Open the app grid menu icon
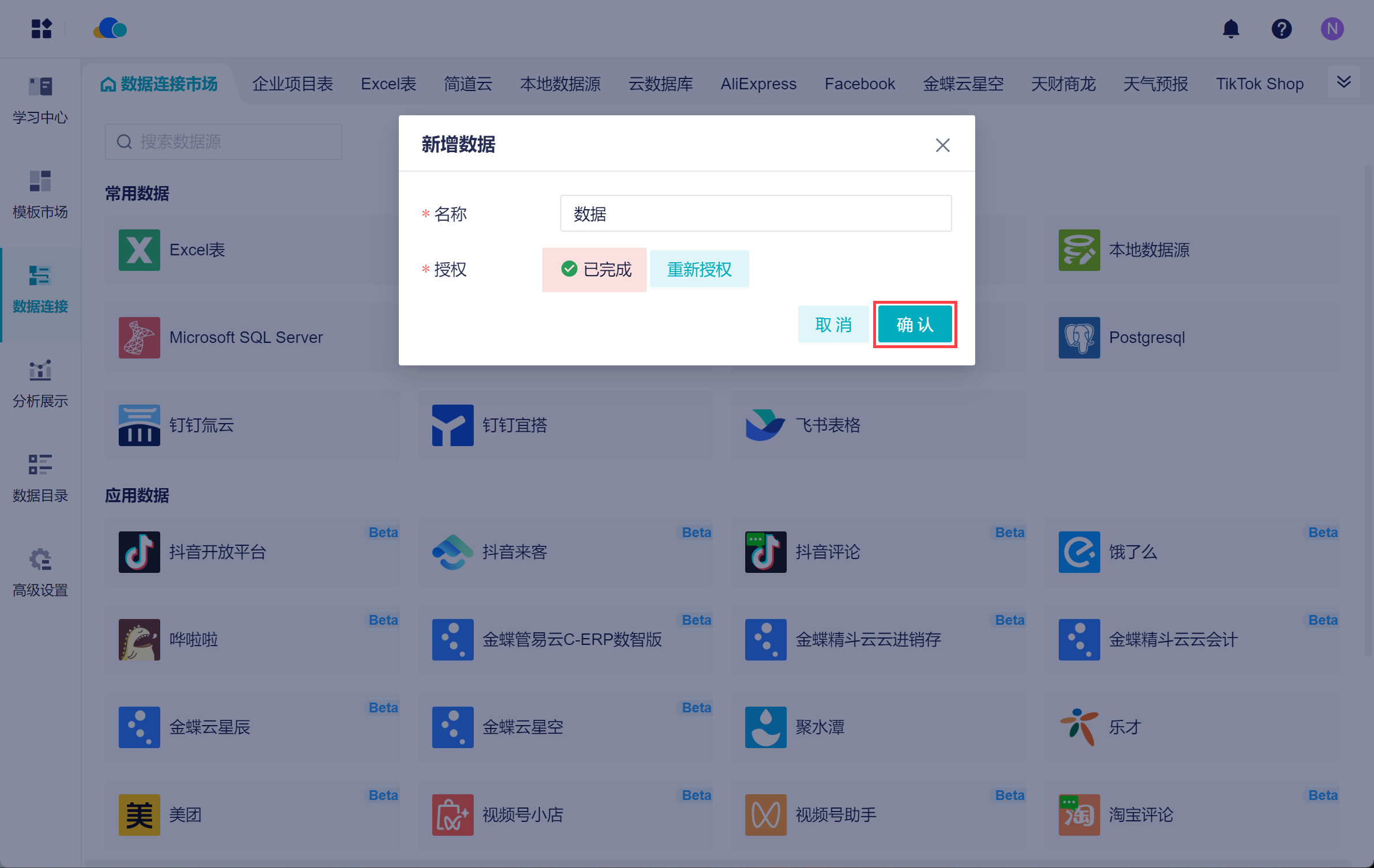This screenshot has height=868, width=1374. pyautogui.click(x=41, y=29)
